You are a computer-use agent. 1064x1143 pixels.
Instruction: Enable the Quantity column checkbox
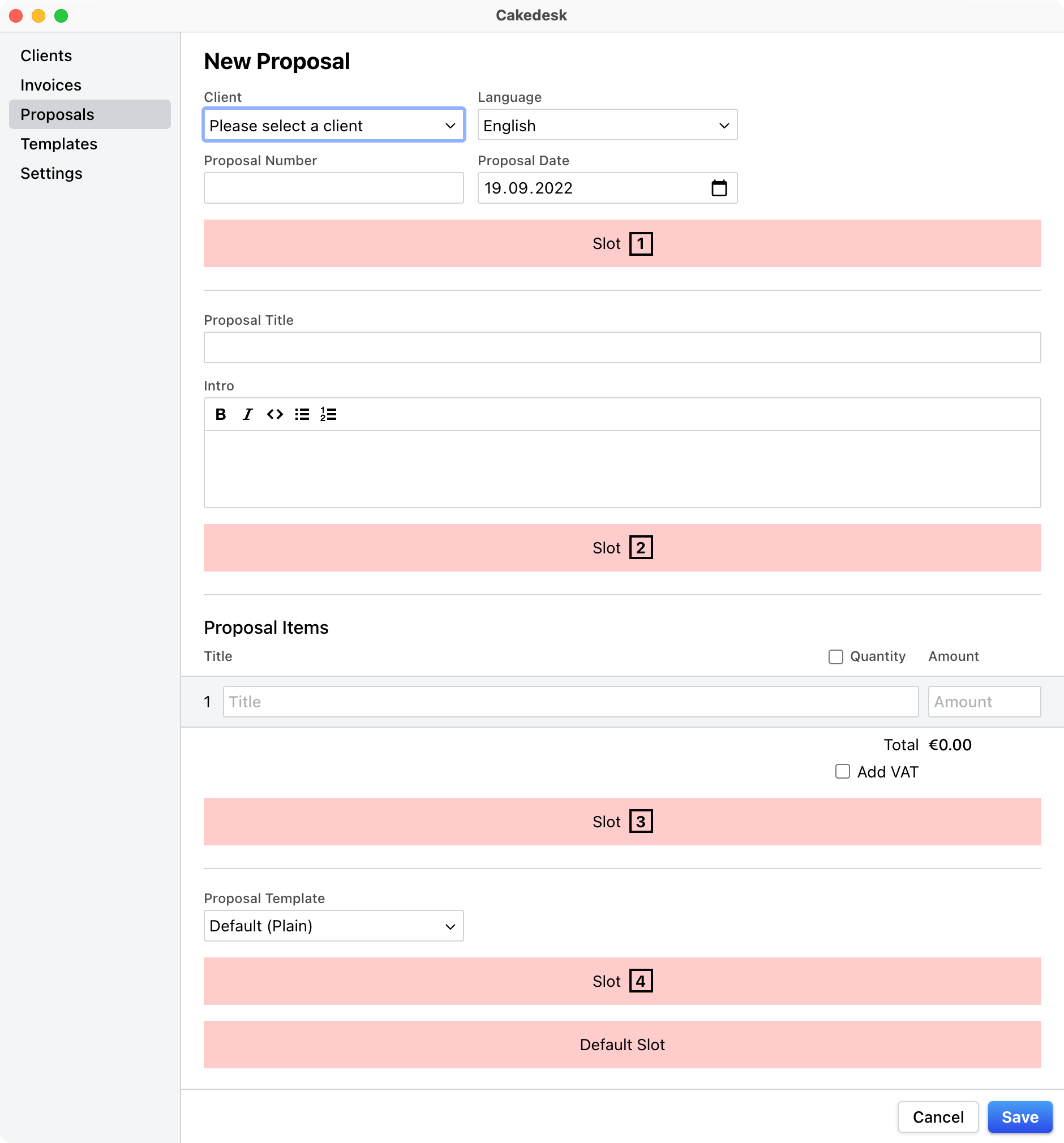pyautogui.click(x=836, y=656)
